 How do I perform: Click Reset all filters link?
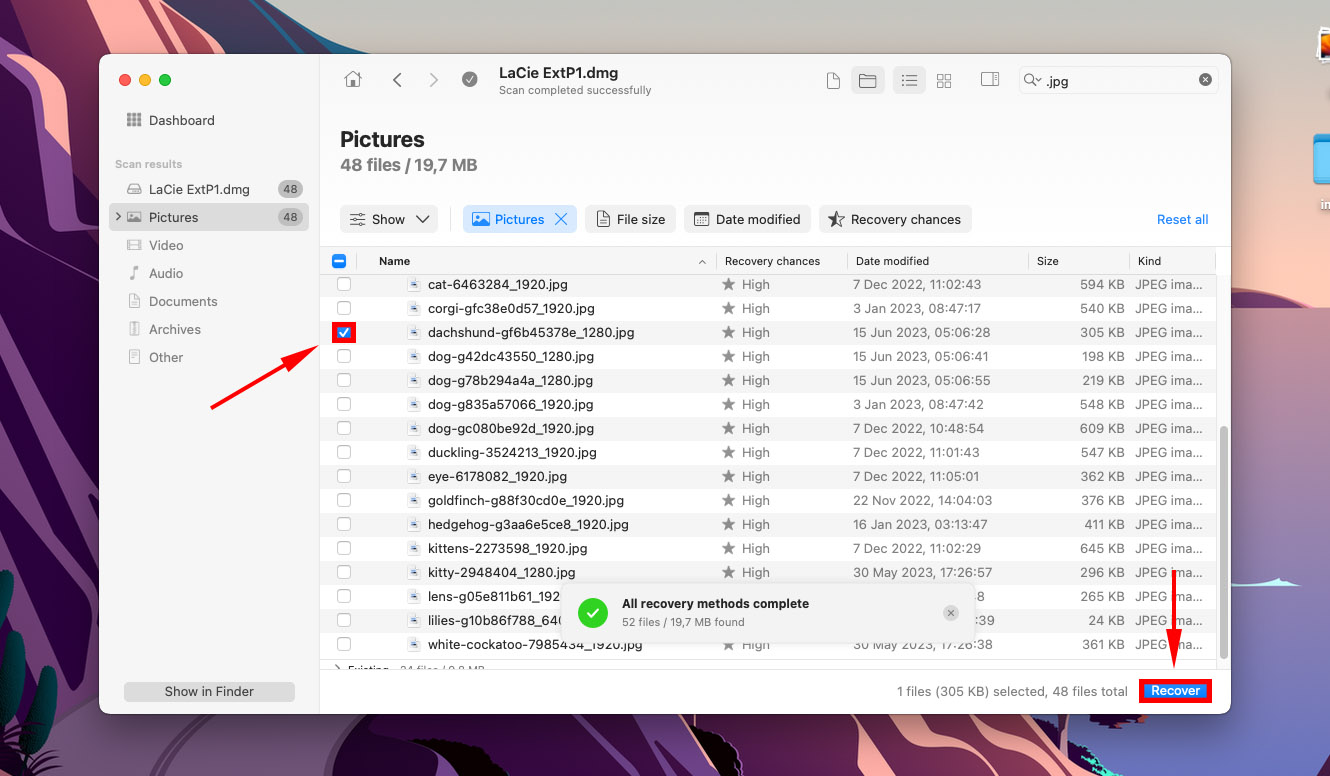(1183, 219)
